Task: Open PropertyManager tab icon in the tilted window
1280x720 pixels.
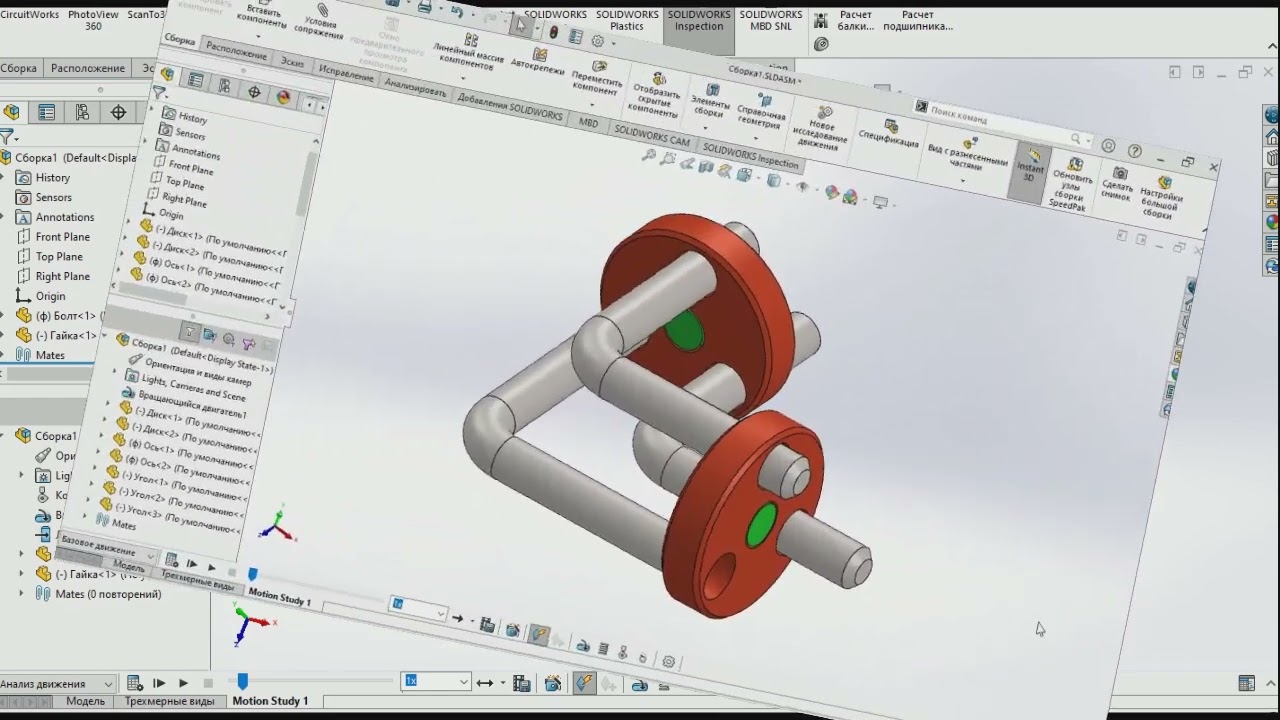Action: pos(196,80)
